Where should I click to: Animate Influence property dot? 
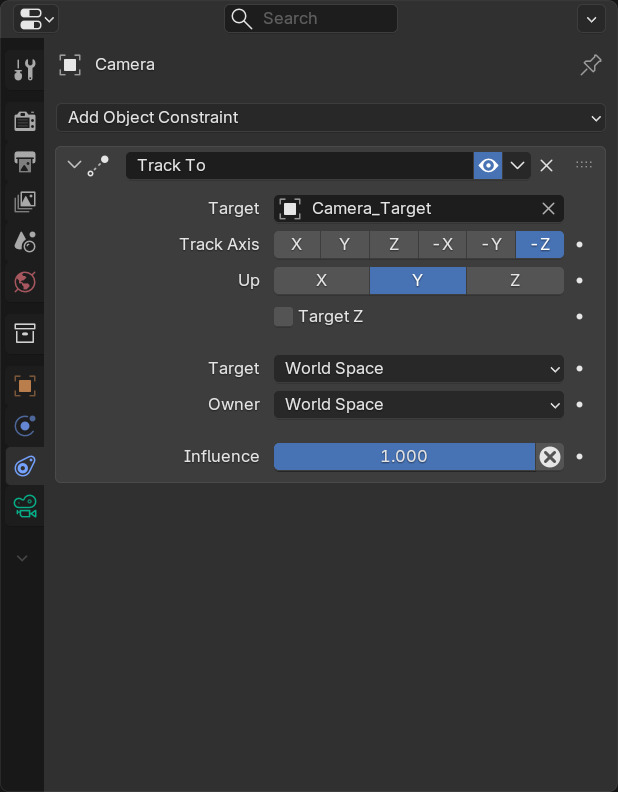579,457
